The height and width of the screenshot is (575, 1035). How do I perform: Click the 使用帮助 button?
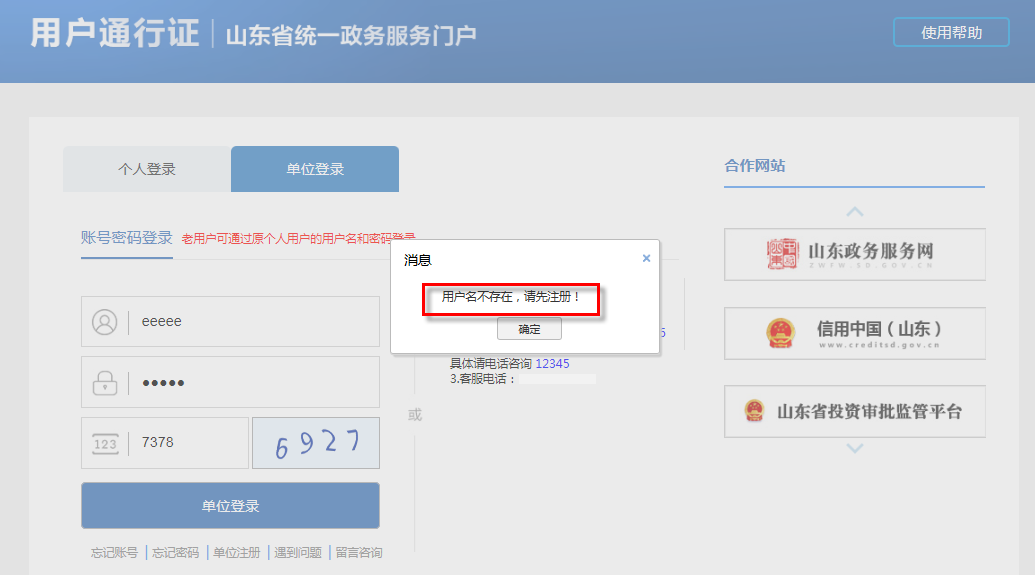tap(951, 33)
